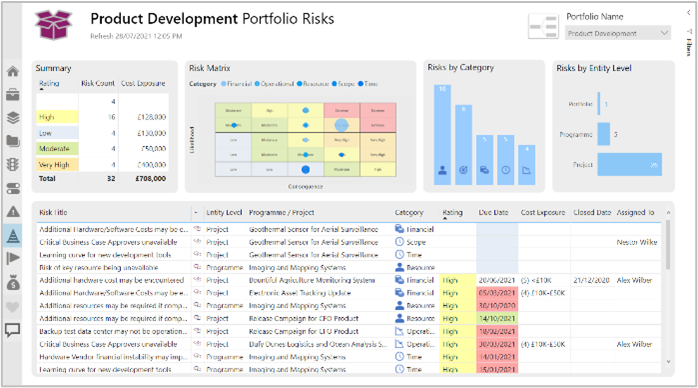
Task: Select the Financial coins bar in Risks by Category
Action: point(484,160)
